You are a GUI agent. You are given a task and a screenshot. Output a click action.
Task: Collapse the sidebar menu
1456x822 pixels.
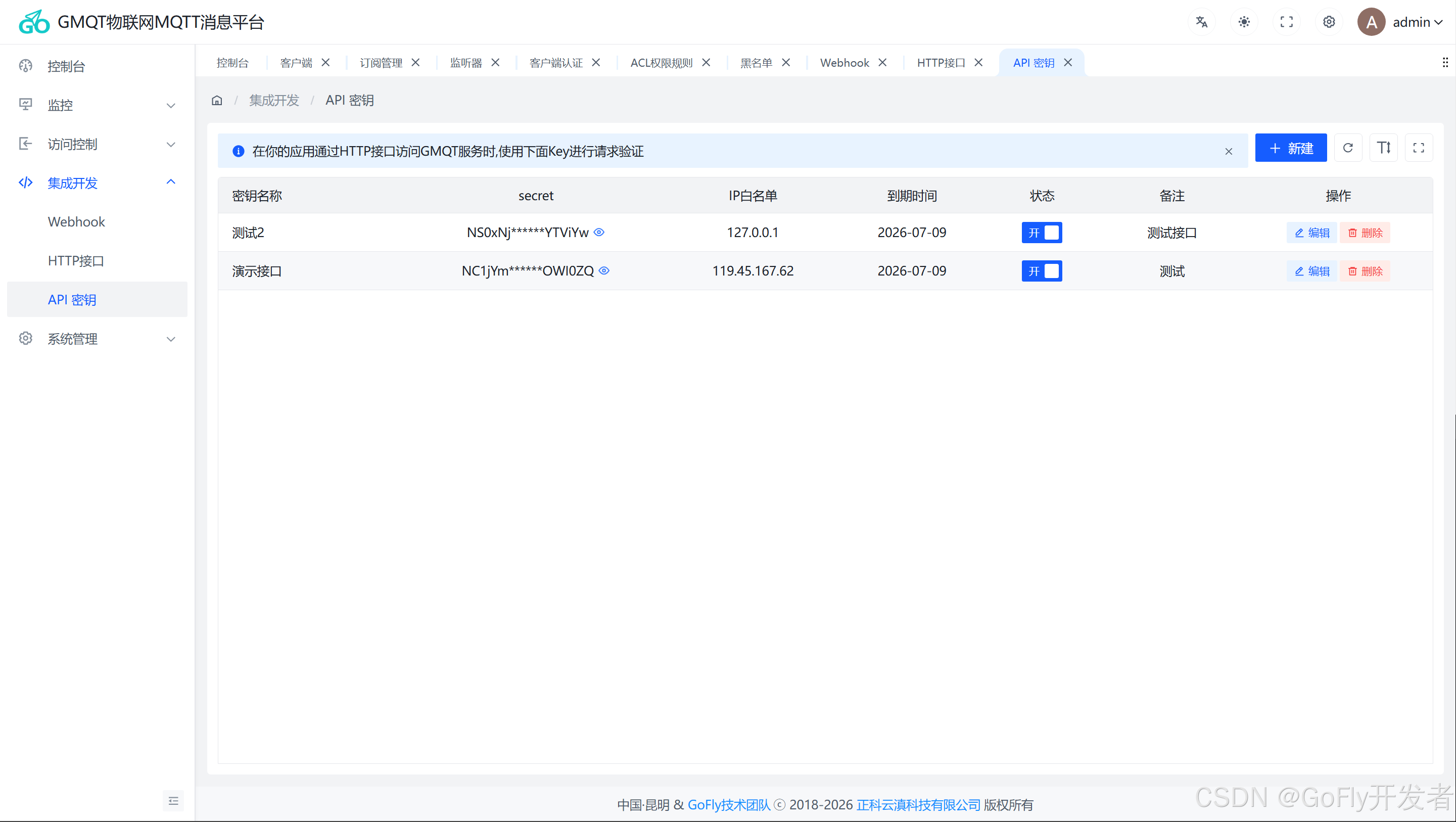173,801
